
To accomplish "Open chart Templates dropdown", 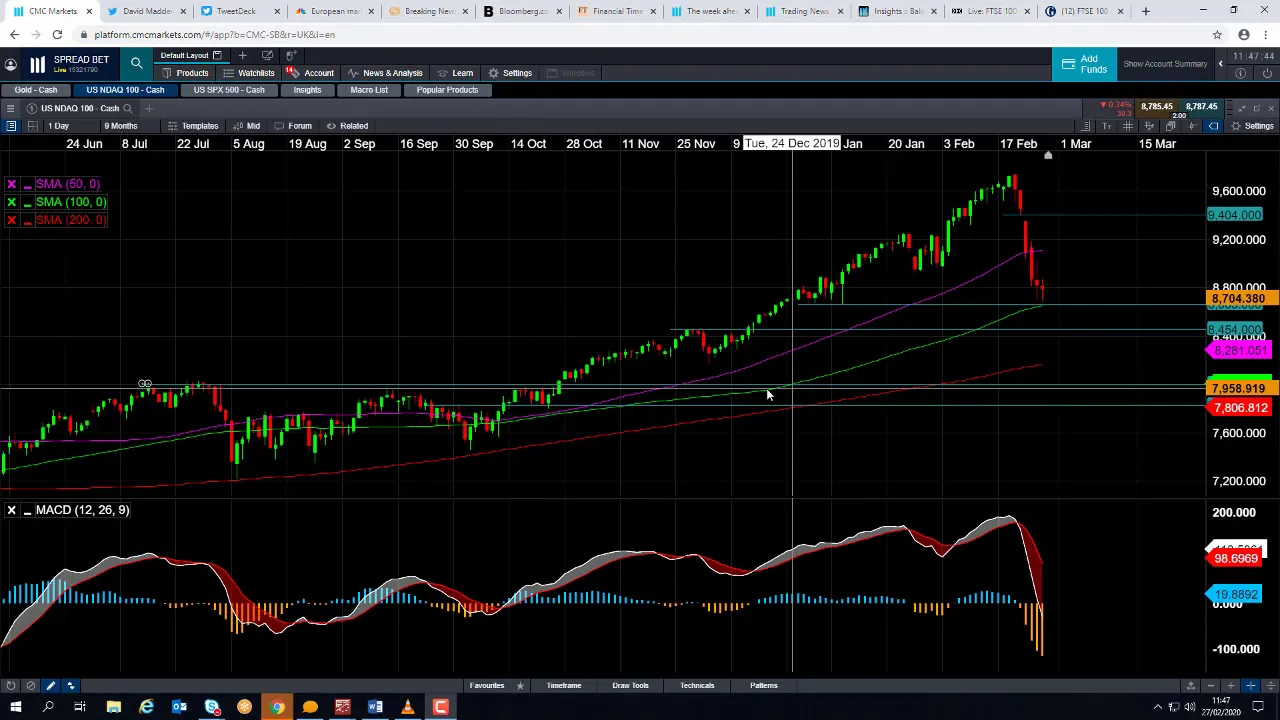I will click(192, 126).
